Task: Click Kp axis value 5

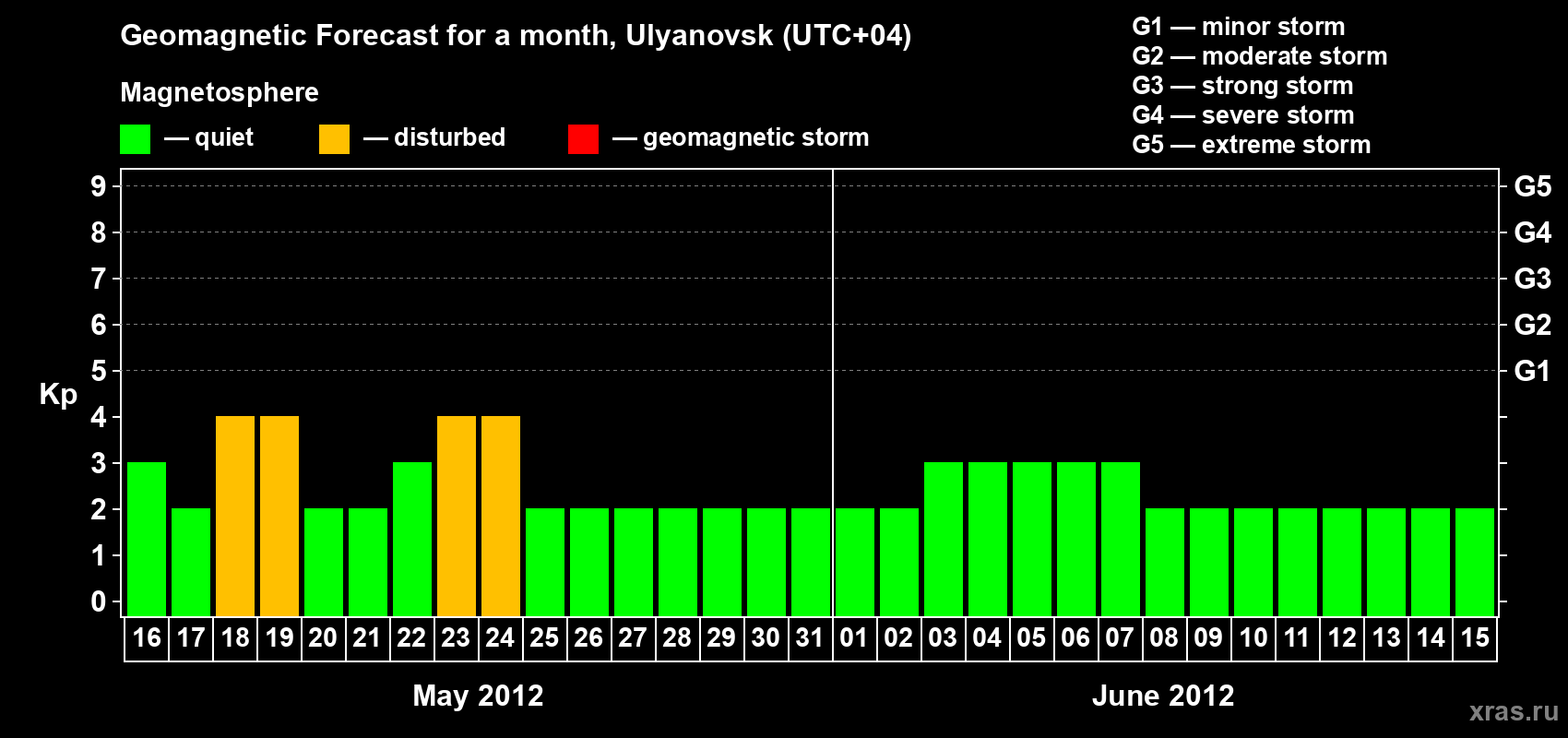Action: (99, 371)
